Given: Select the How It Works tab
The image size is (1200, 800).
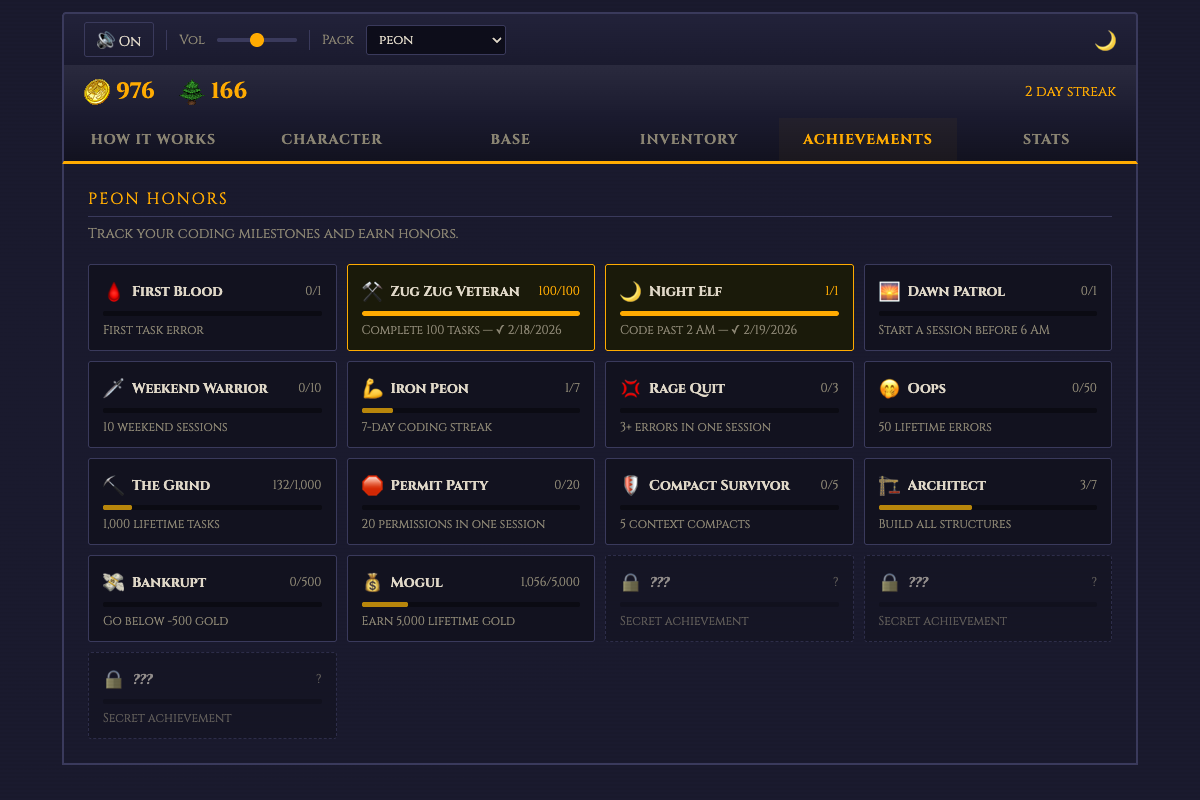Looking at the screenshot, I should (x=153, y=140).
